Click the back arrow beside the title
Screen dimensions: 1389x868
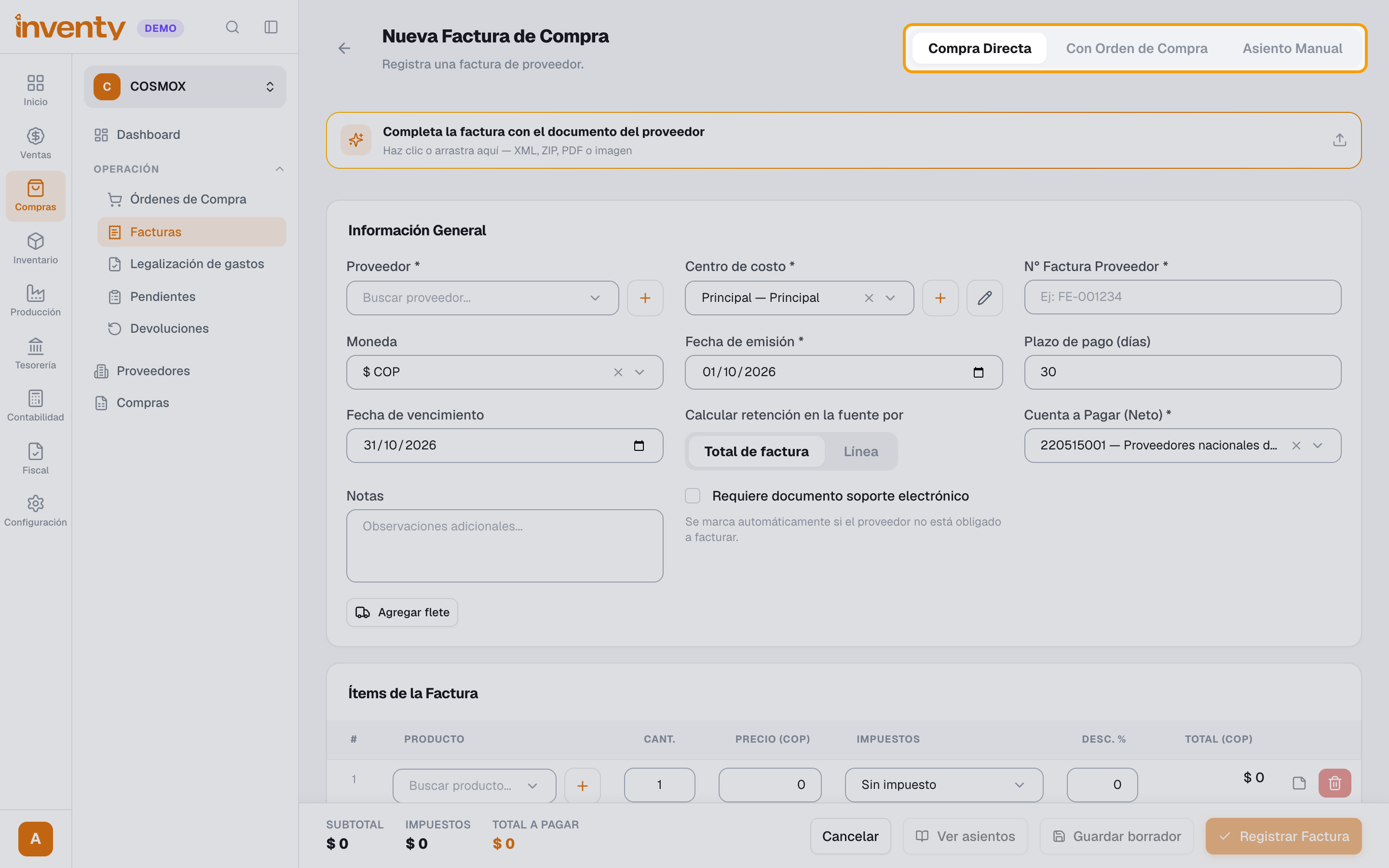344,48
